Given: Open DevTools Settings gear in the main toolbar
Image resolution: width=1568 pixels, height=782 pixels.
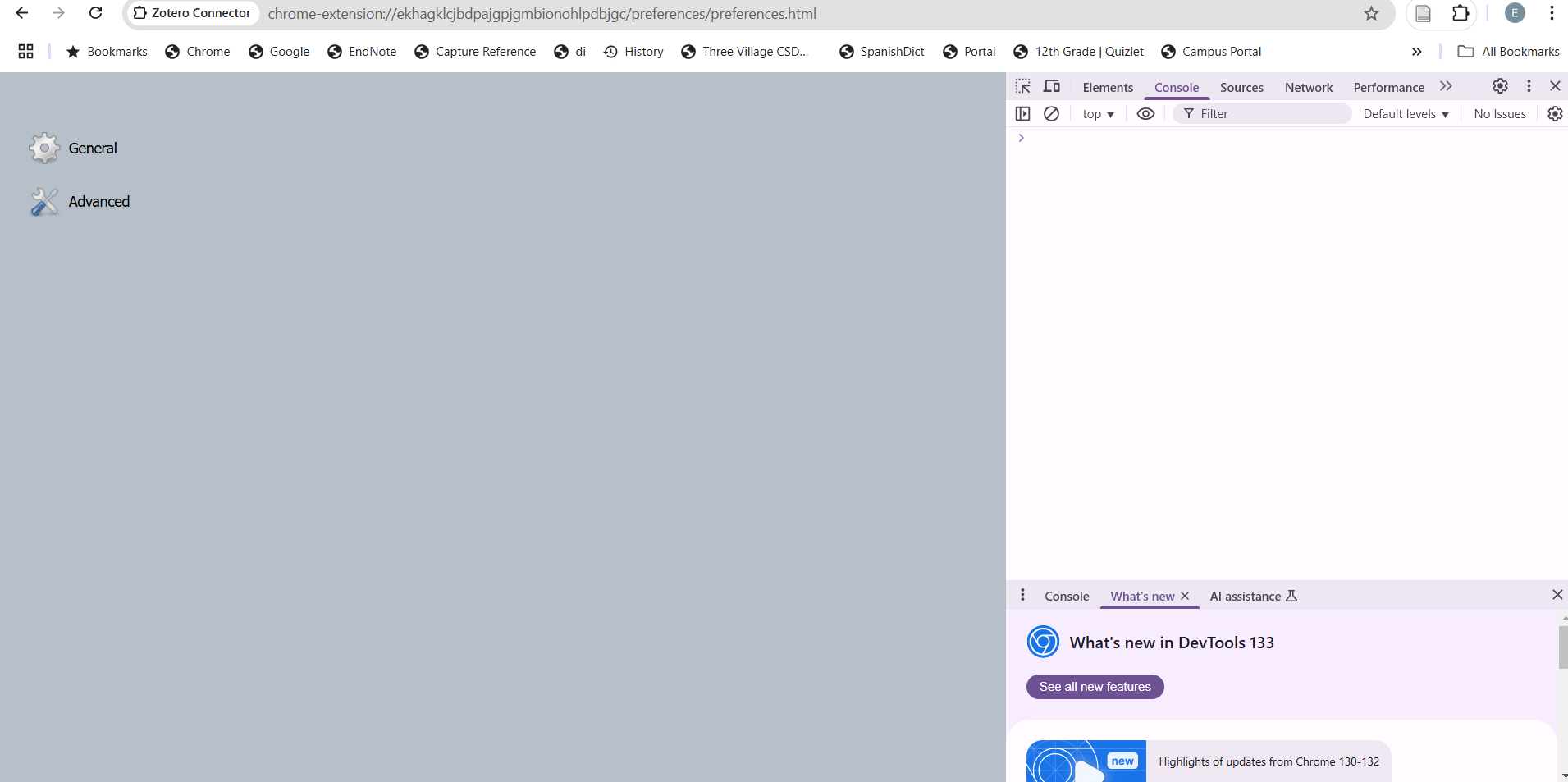Looking at the screenshot, I should coord(1500,86).
